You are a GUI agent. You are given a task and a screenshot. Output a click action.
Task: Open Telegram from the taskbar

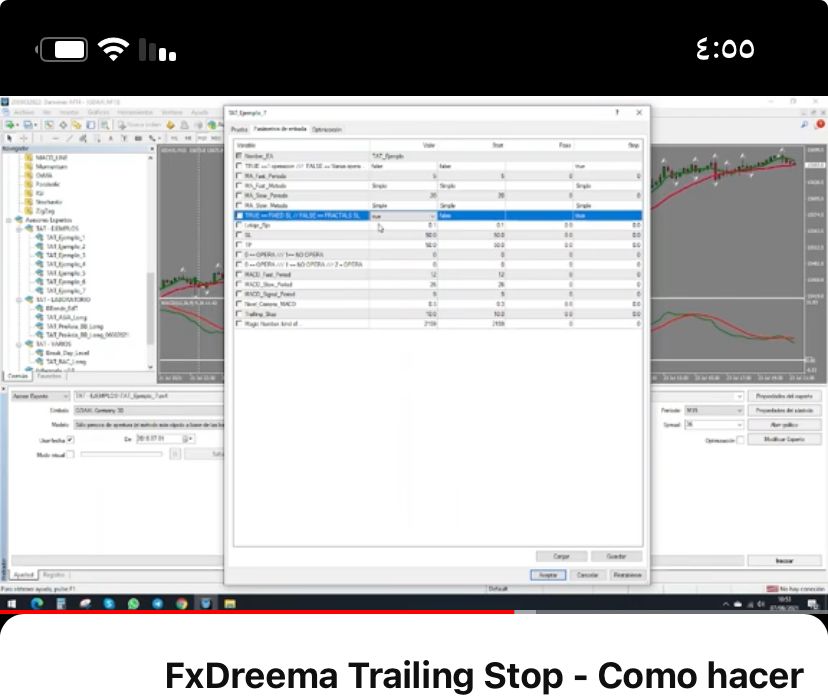coord(157,603)
